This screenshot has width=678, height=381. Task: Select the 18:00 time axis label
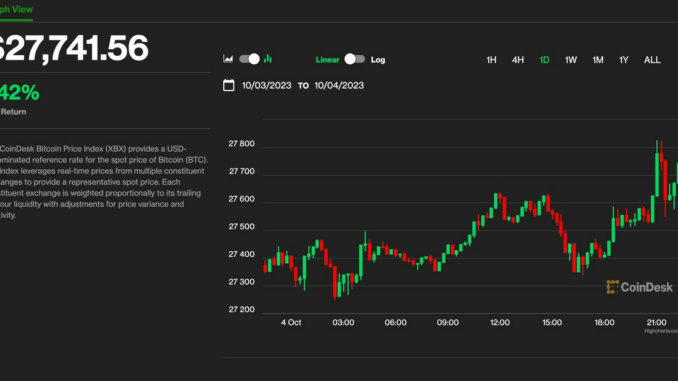[604, 323]
